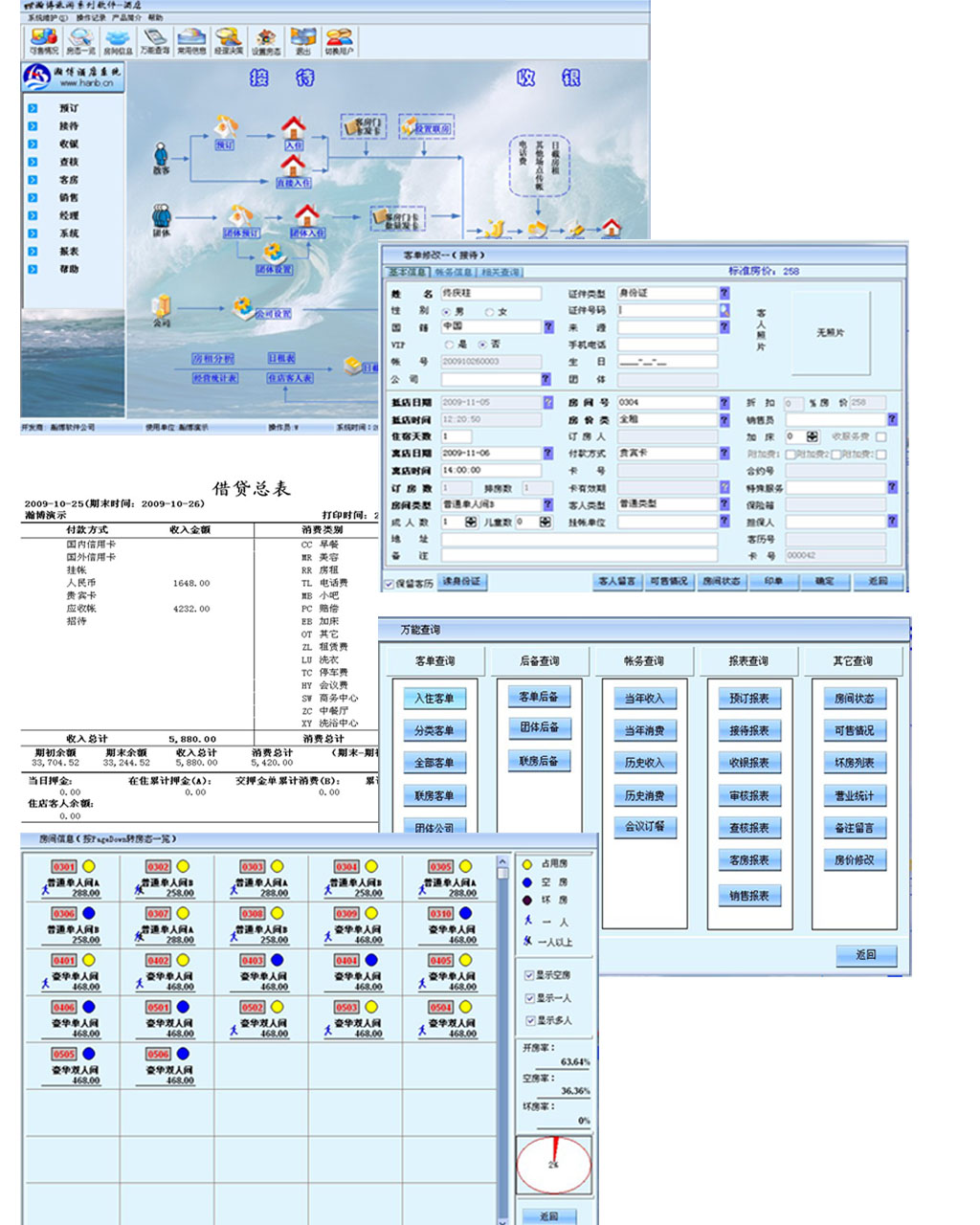Click 返回 in the 万能查询 window
Screen dimensions: 980x1225
866,955
